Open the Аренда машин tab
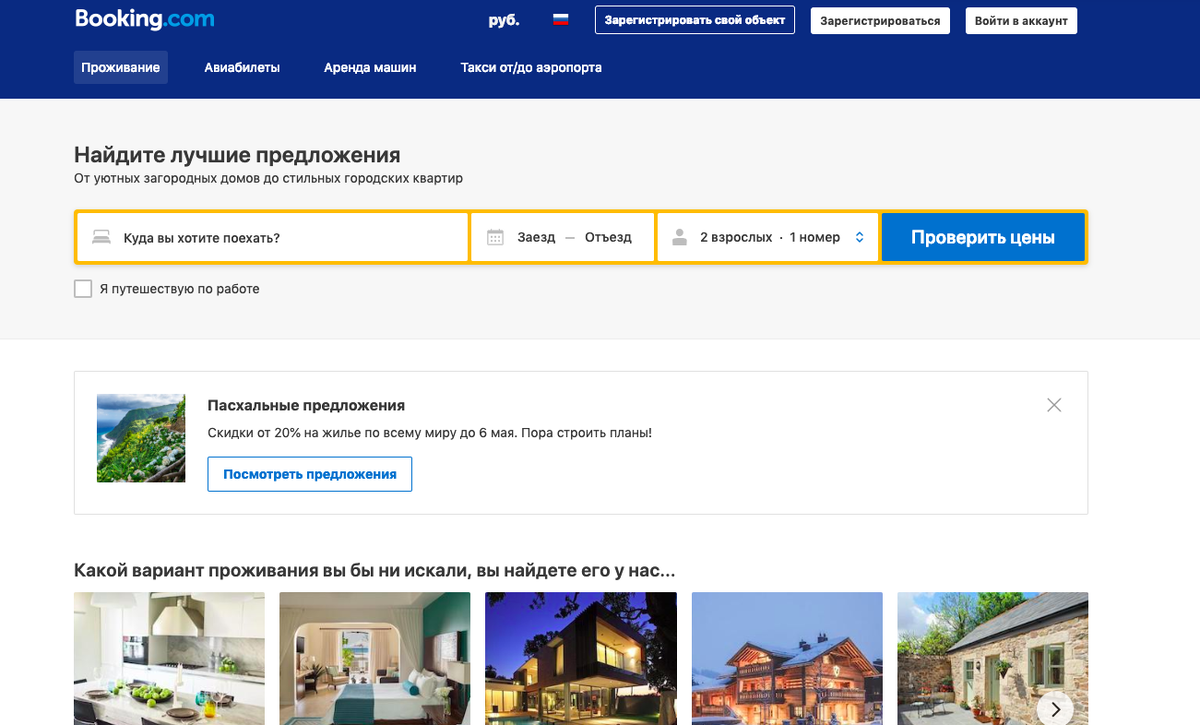 click(370, 68)
